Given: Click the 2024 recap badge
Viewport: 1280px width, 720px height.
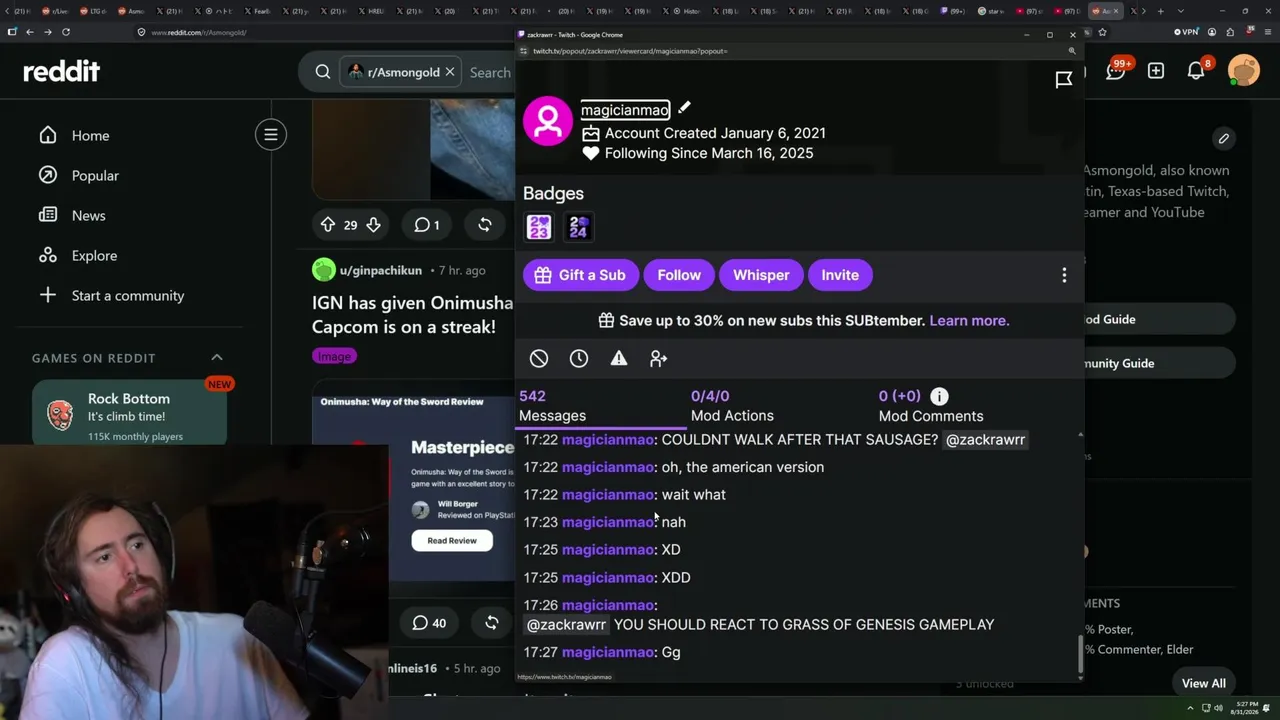Looking at the screenshot, I should tap(578, 227).
